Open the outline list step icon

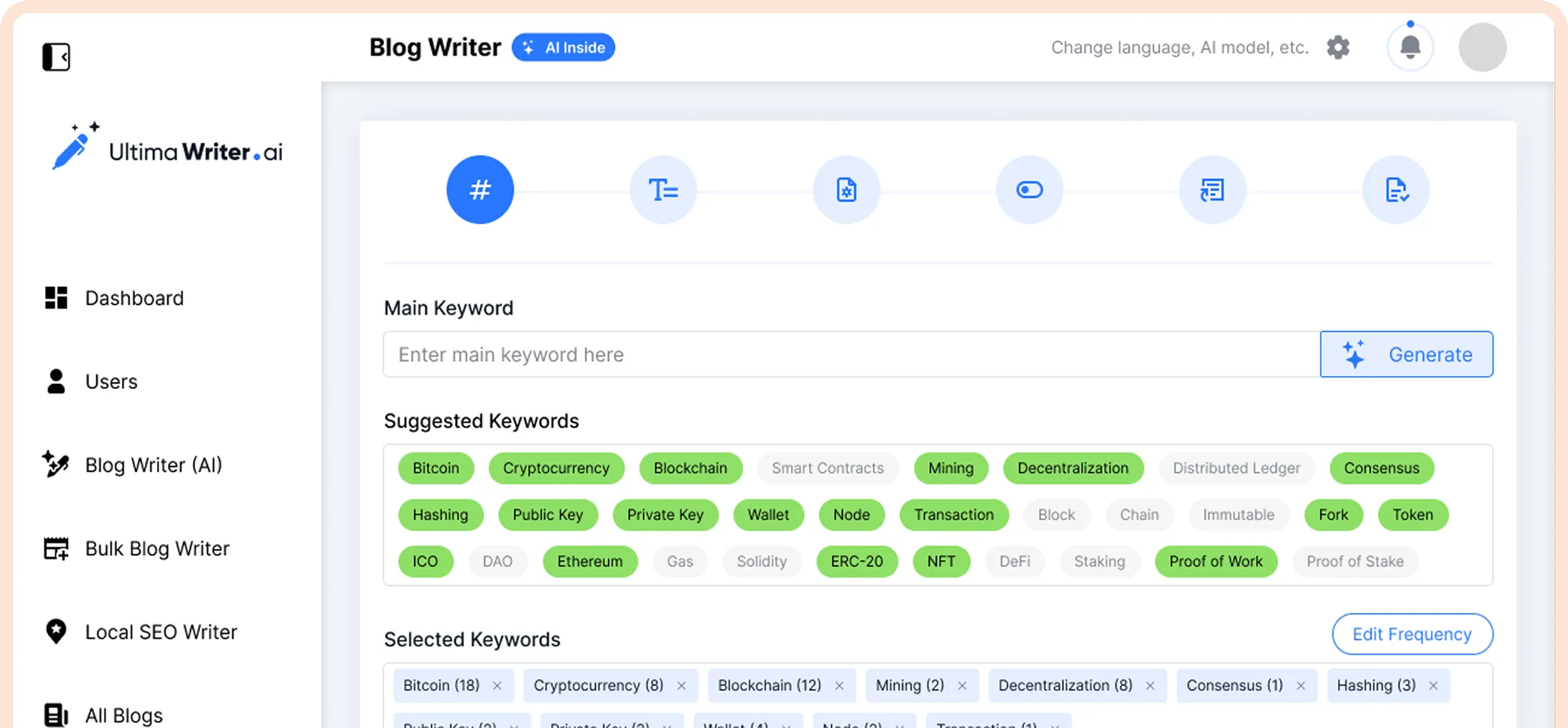pyautogui.click(x=1212, y=190)
